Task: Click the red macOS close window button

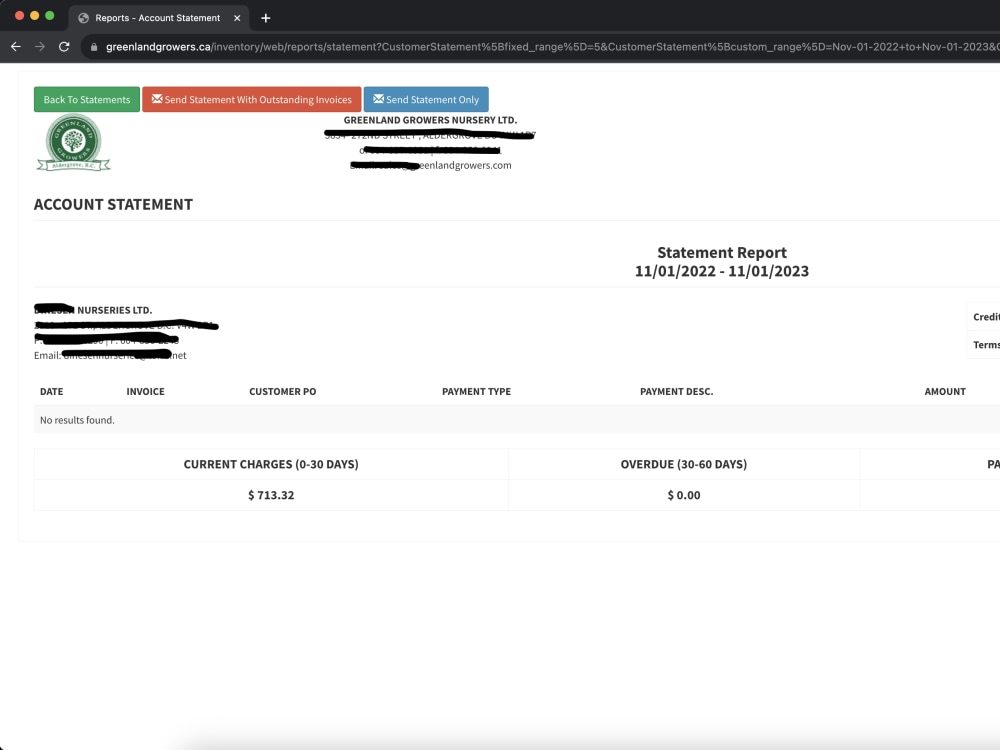Action: 19,15
